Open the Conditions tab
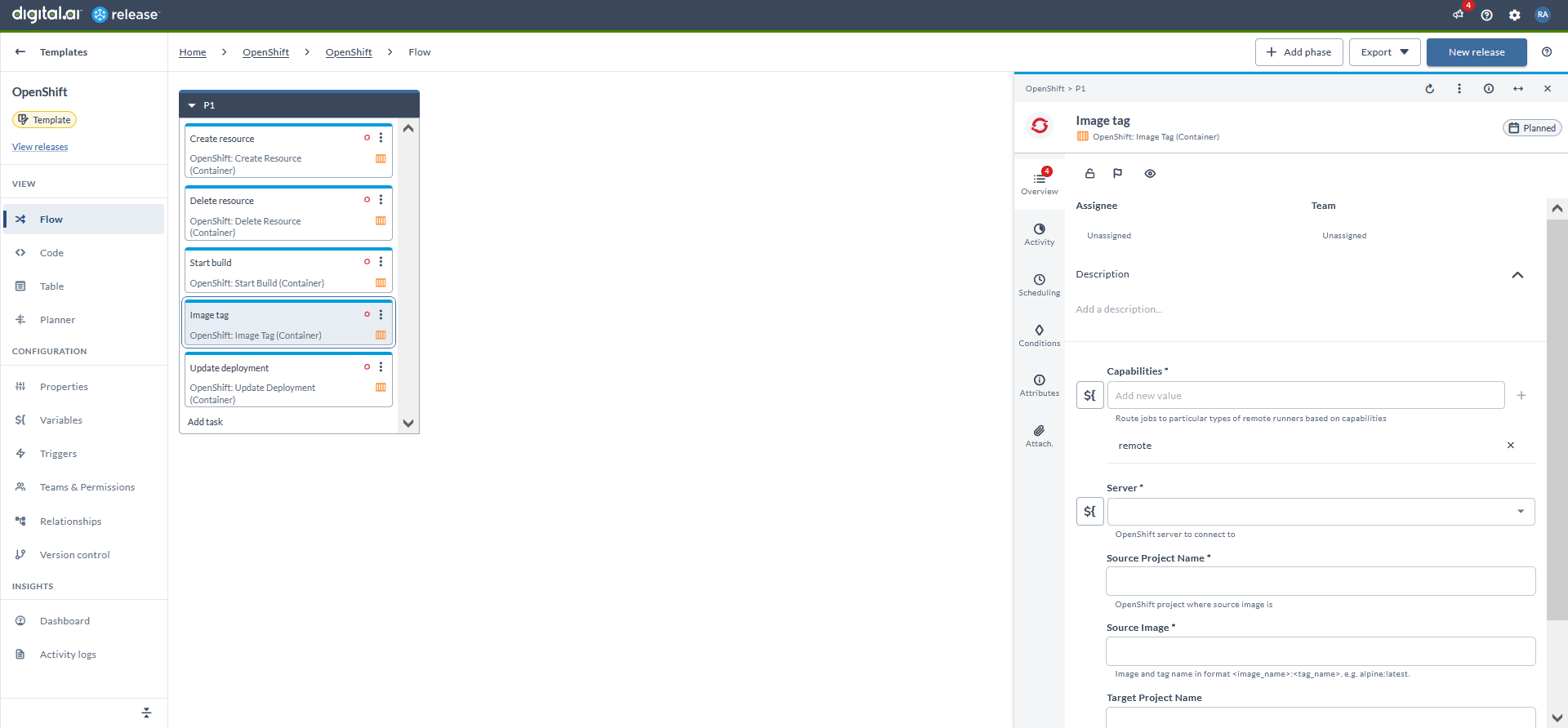The width and height of the screenshot is (1568, 728). click(x=1039, y=335)
